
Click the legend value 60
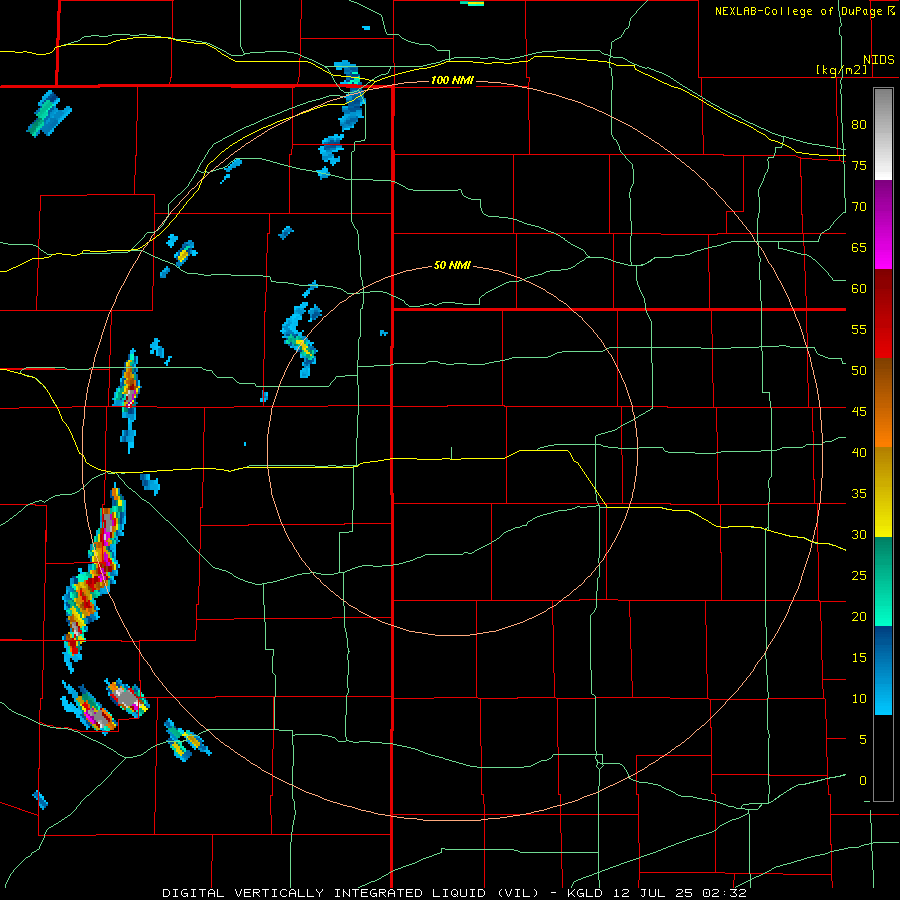tap(859, 289)
